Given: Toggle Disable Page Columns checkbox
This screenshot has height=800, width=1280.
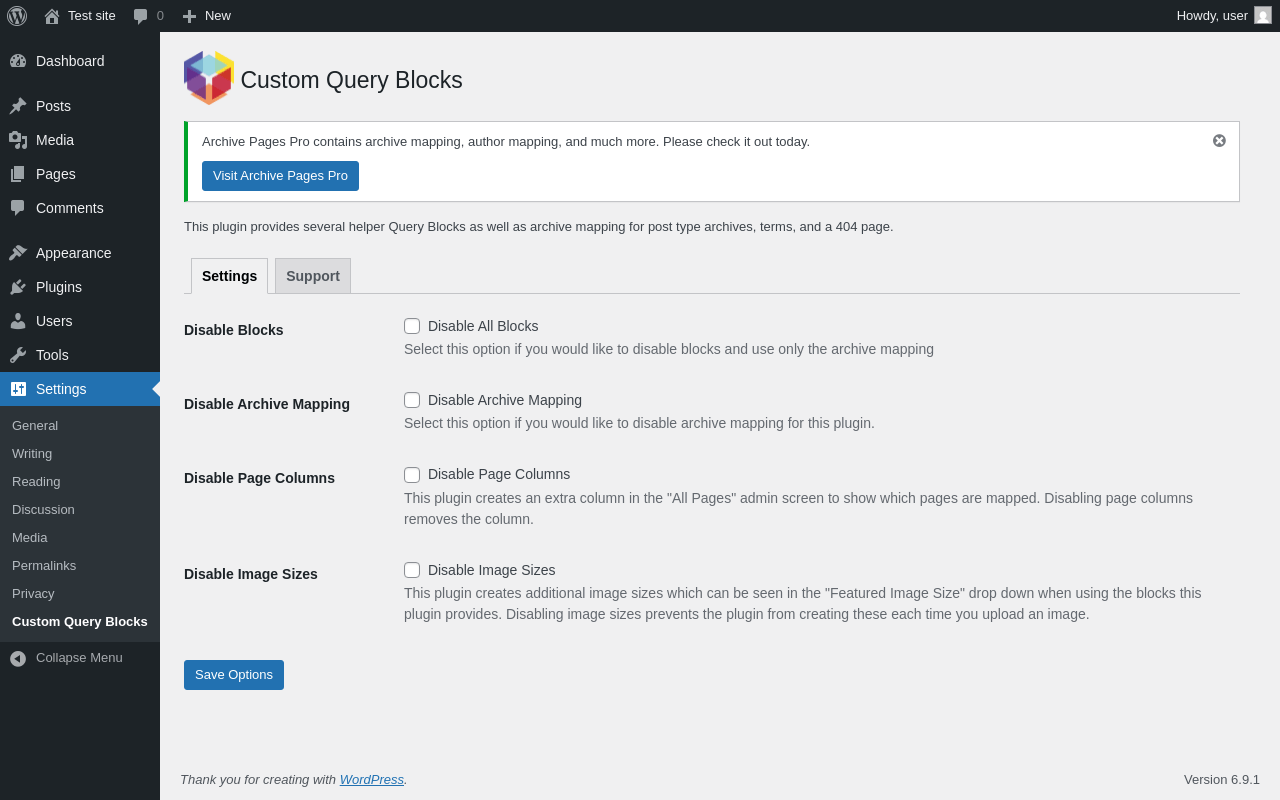Looking at the screenshot, I should (x=412, y=475).
